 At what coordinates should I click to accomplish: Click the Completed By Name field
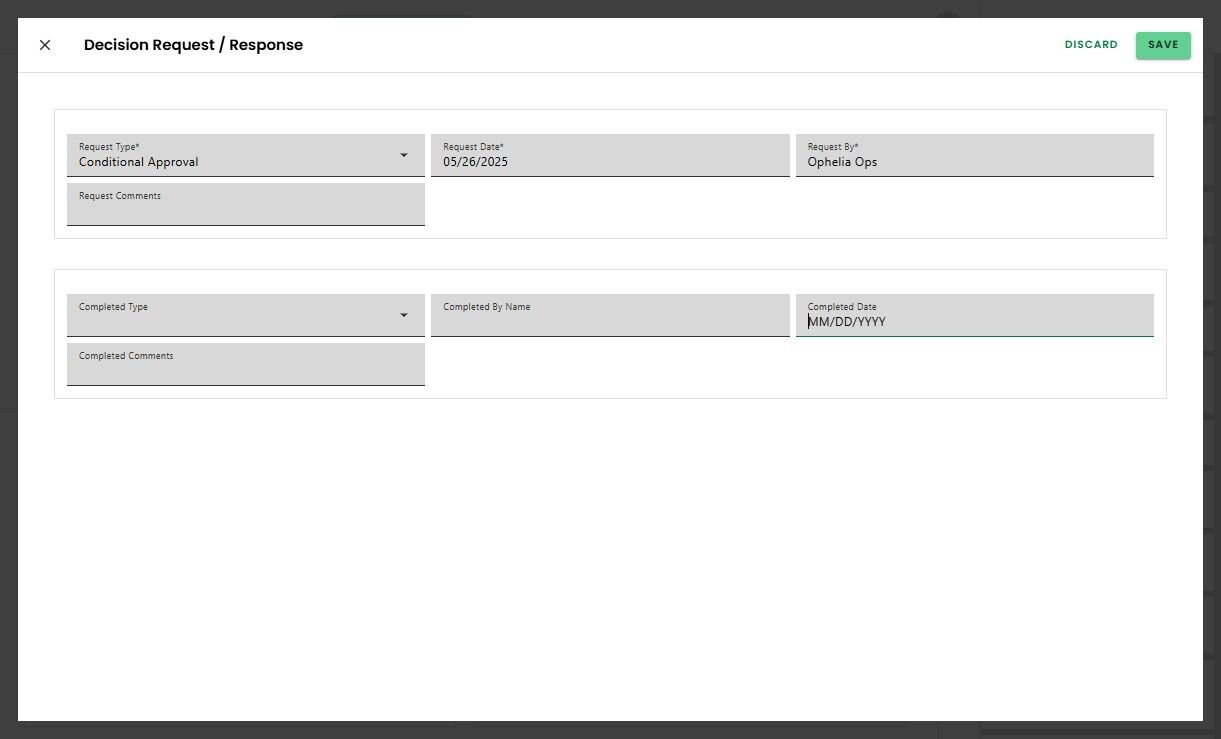point(610,315)
